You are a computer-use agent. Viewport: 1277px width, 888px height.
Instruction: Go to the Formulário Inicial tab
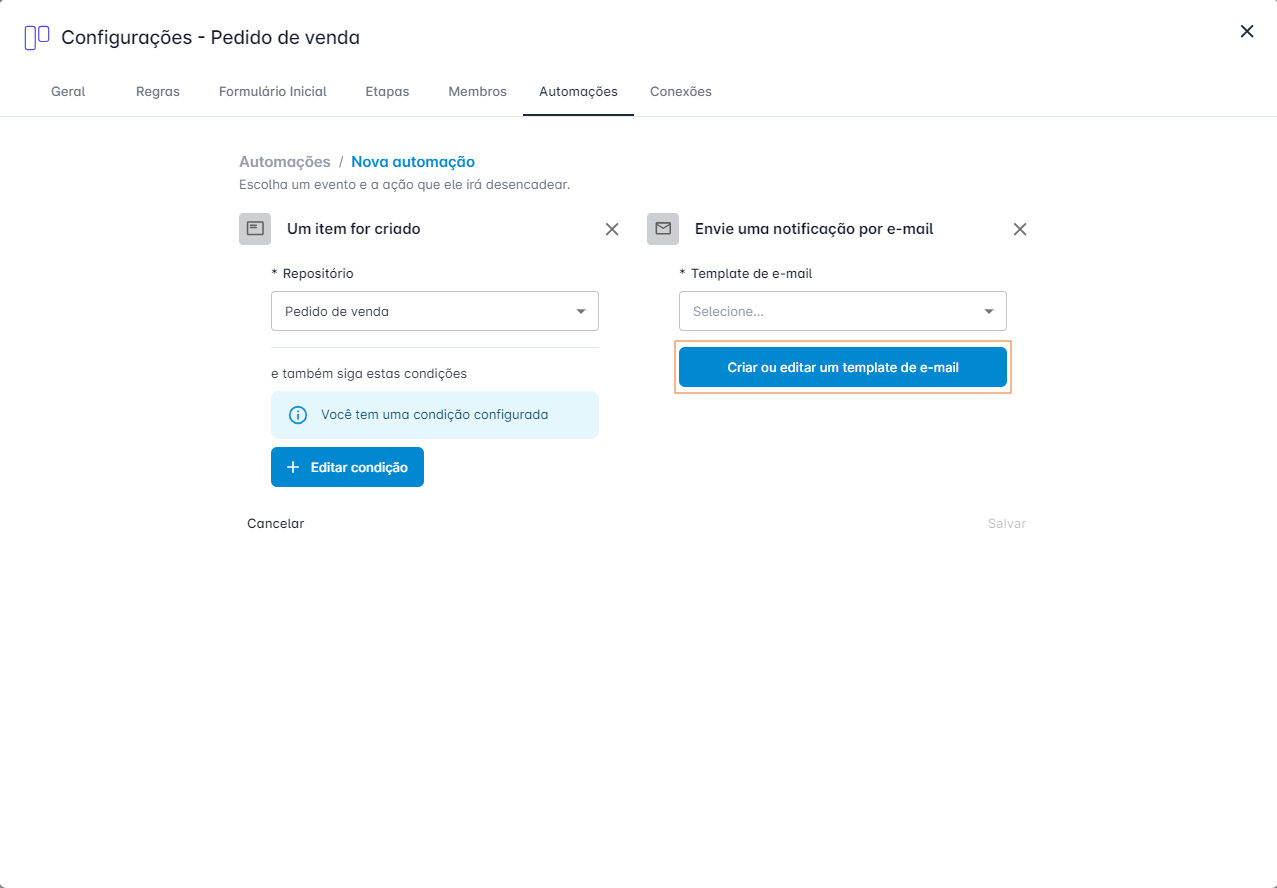pos(273,91)
